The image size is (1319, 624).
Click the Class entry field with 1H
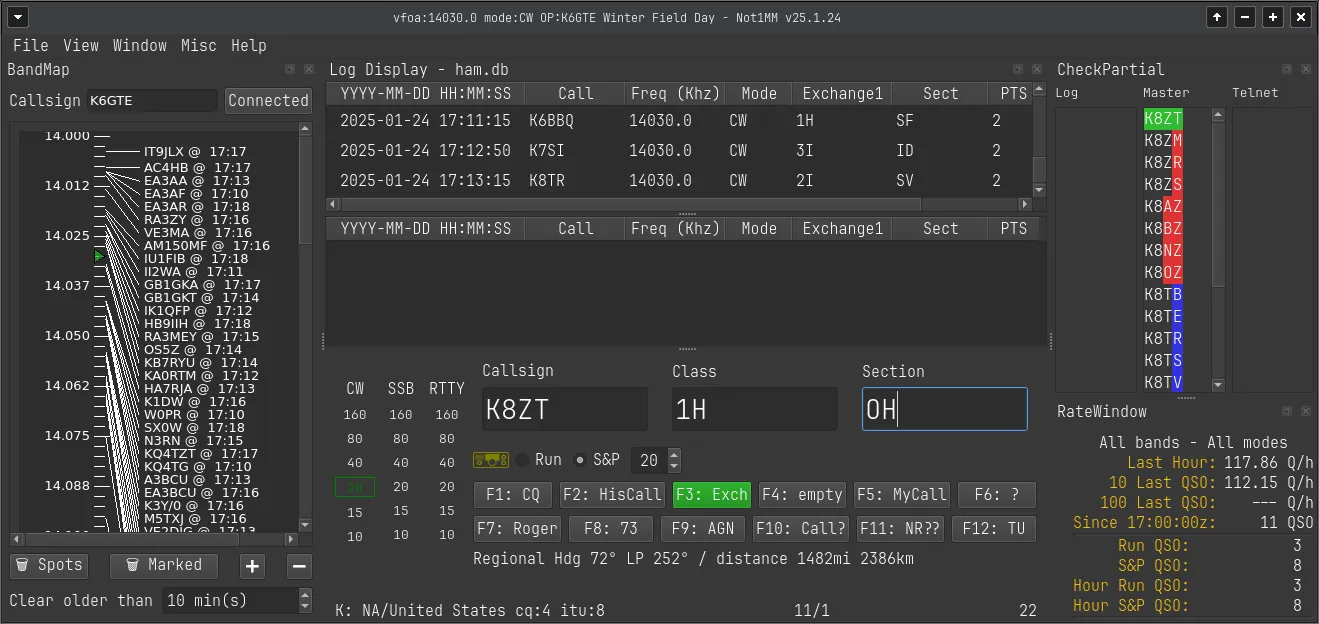click(755, 409)
